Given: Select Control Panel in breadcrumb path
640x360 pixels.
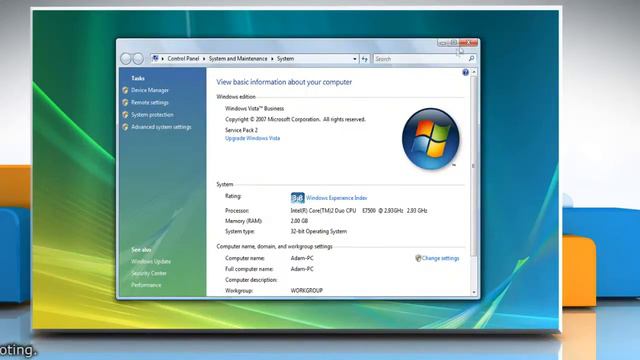Looking at the screenshot, I should [x=183, y=59].
